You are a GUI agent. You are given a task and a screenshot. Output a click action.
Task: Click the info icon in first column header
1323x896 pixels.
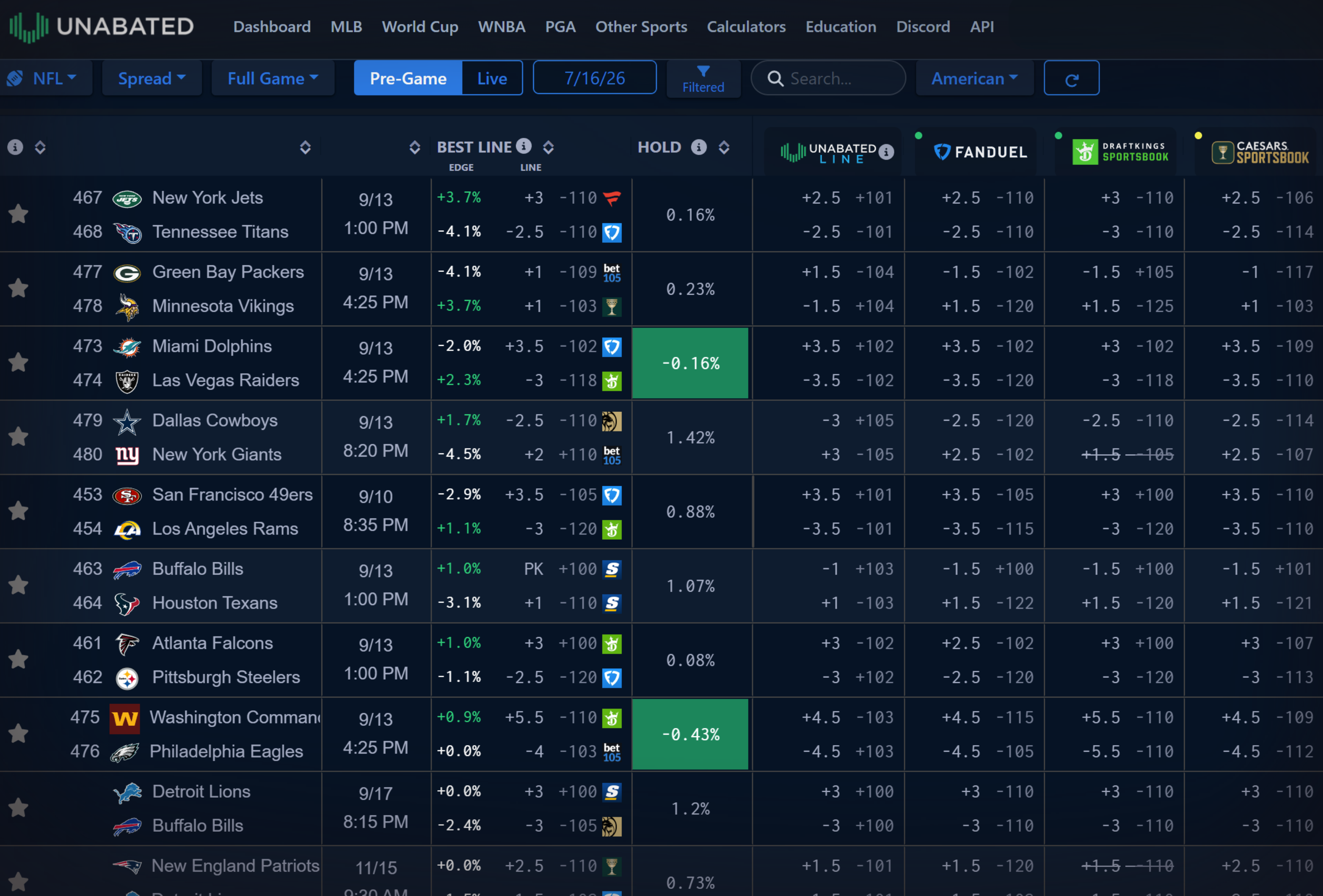[x=16, y=148]
